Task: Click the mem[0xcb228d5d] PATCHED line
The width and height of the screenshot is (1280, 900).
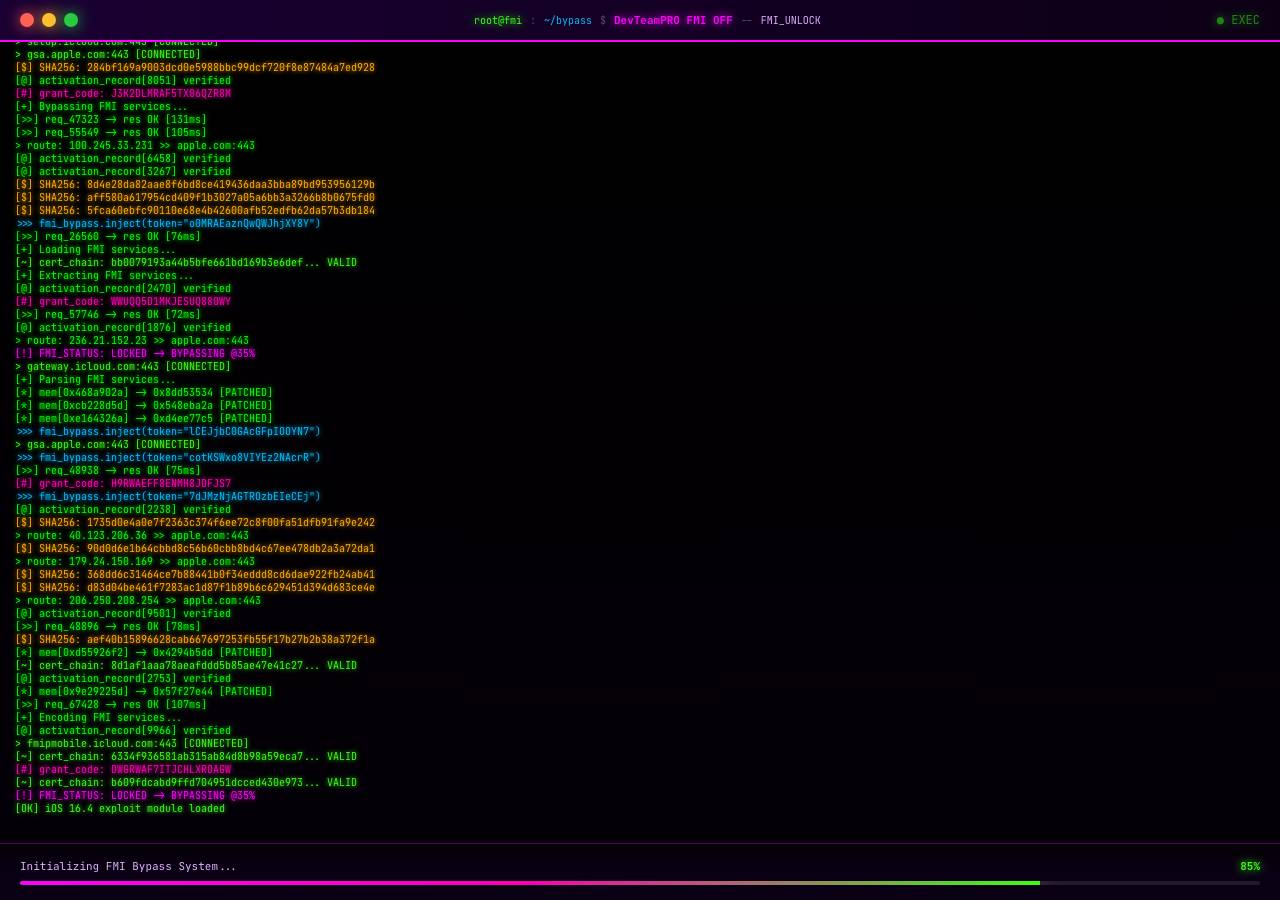Action: [144, 406]
